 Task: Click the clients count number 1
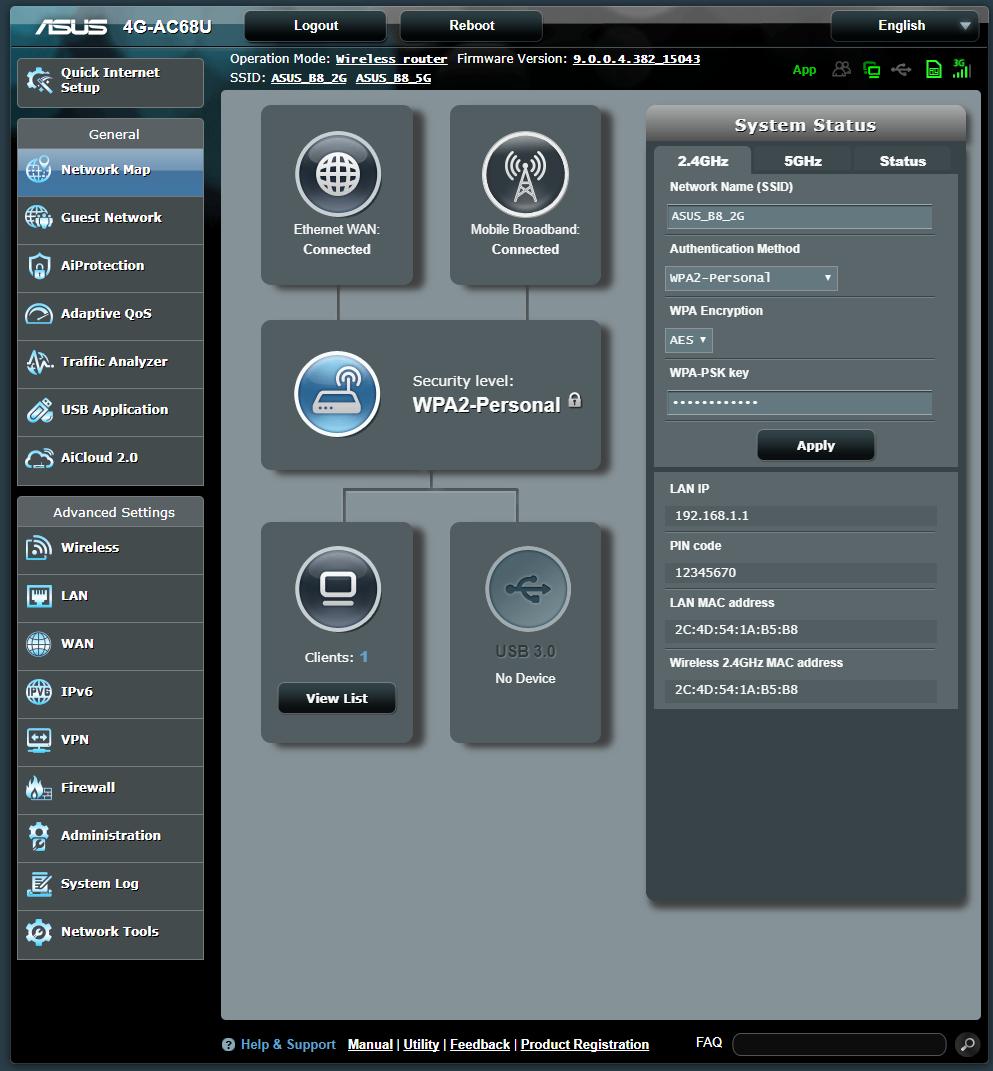tap(364, 657)
